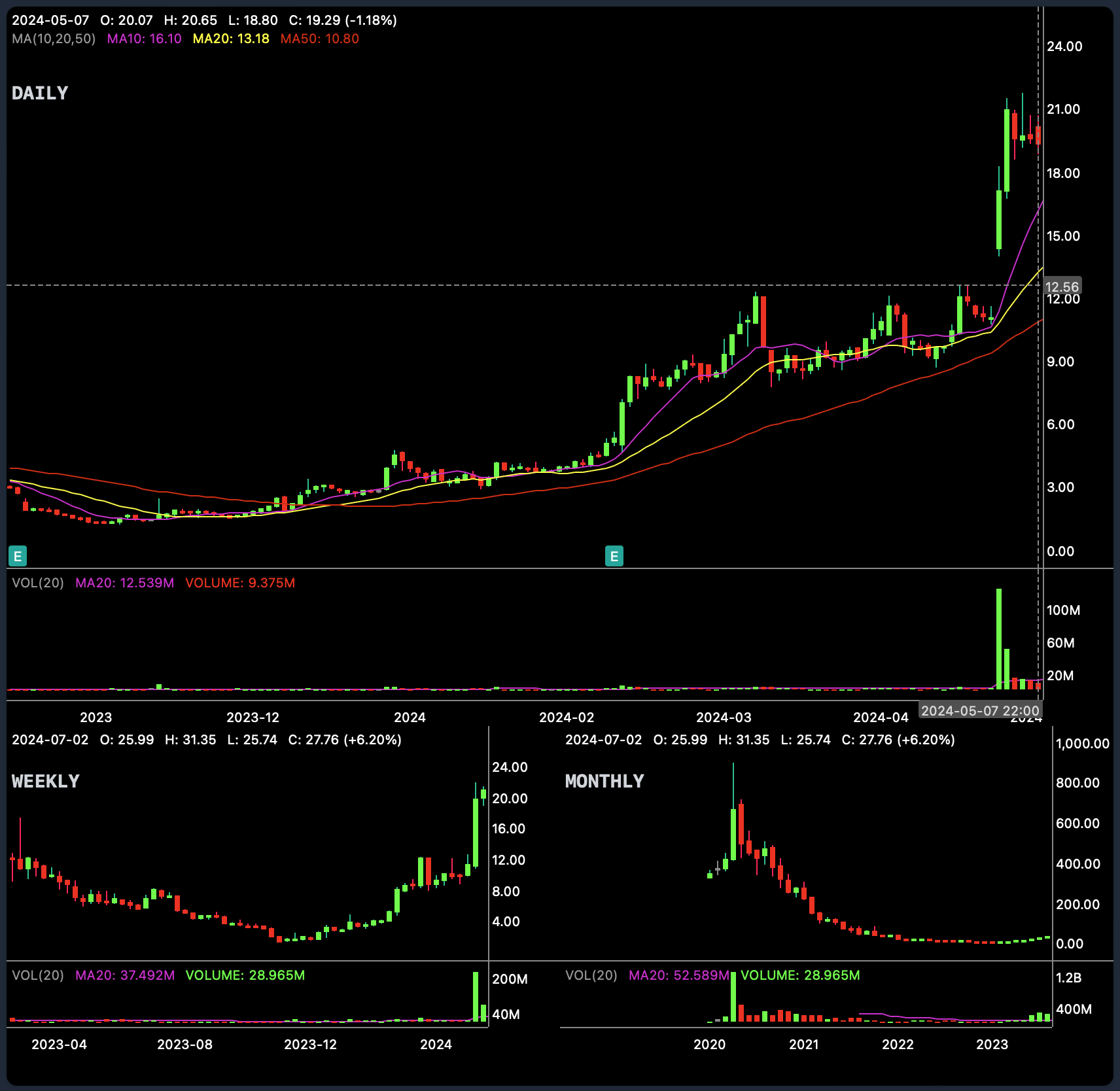Screen dimensions: 1120x1091
Task: Click the 1.2B monthly volume axis label
Action: [1068, 978]
